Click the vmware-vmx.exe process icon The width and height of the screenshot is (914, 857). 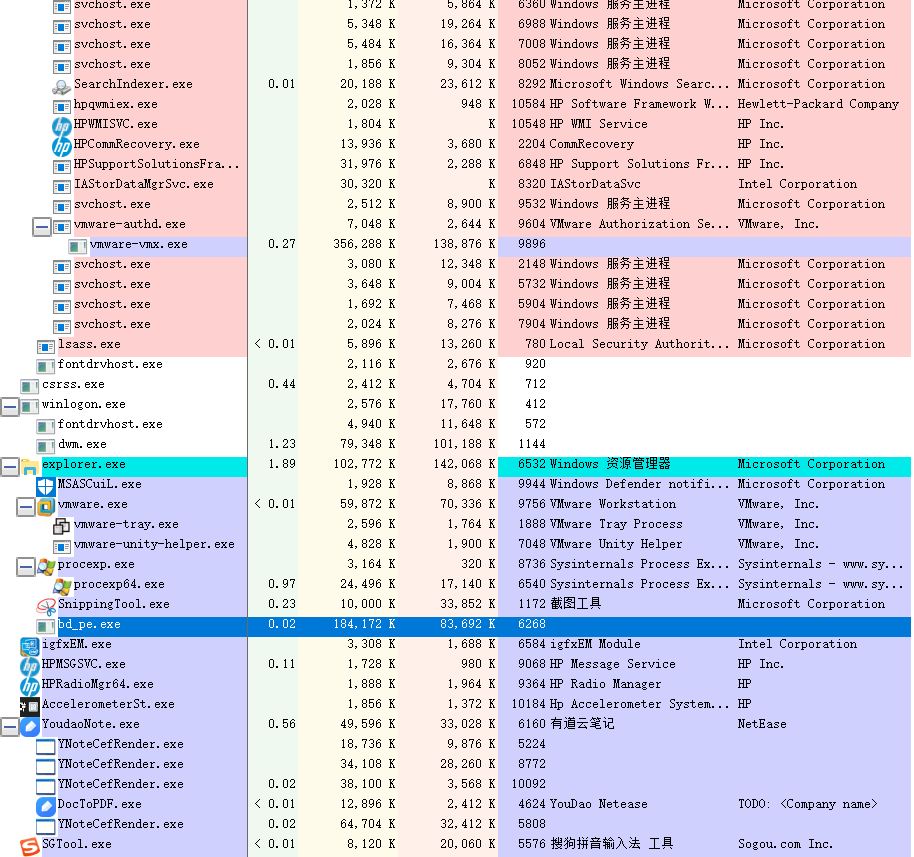click(77, 247)
